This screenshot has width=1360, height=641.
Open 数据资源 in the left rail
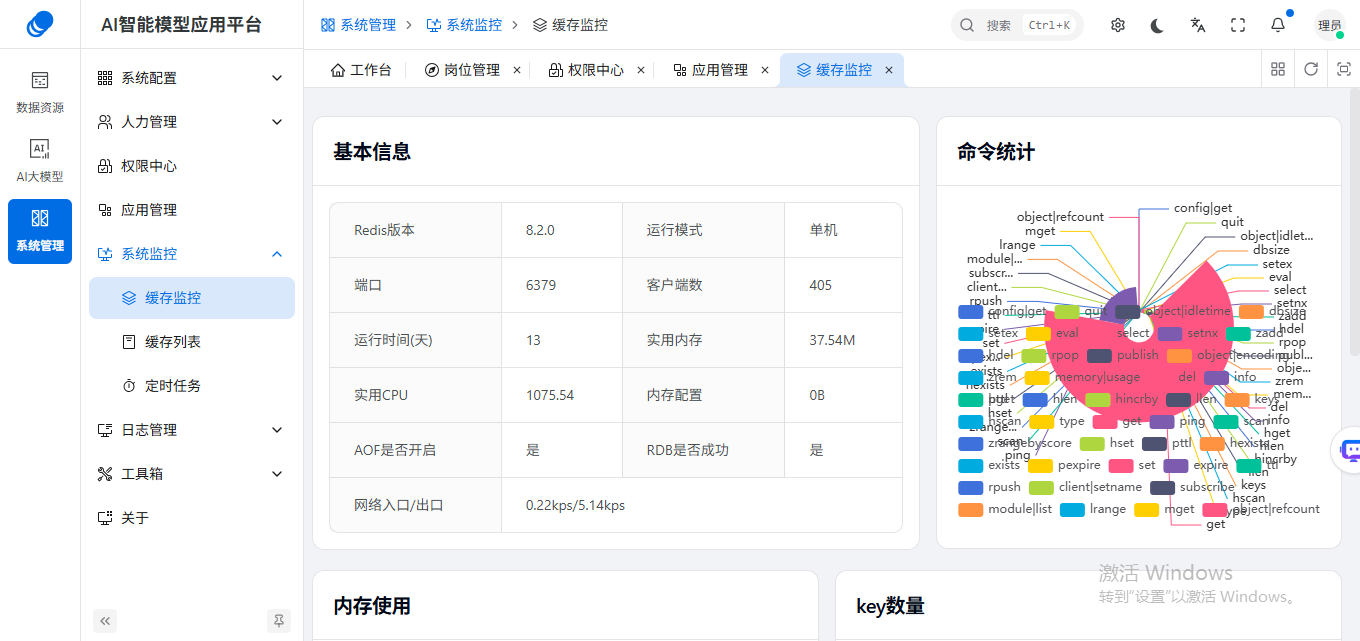[x=40, y=92]
